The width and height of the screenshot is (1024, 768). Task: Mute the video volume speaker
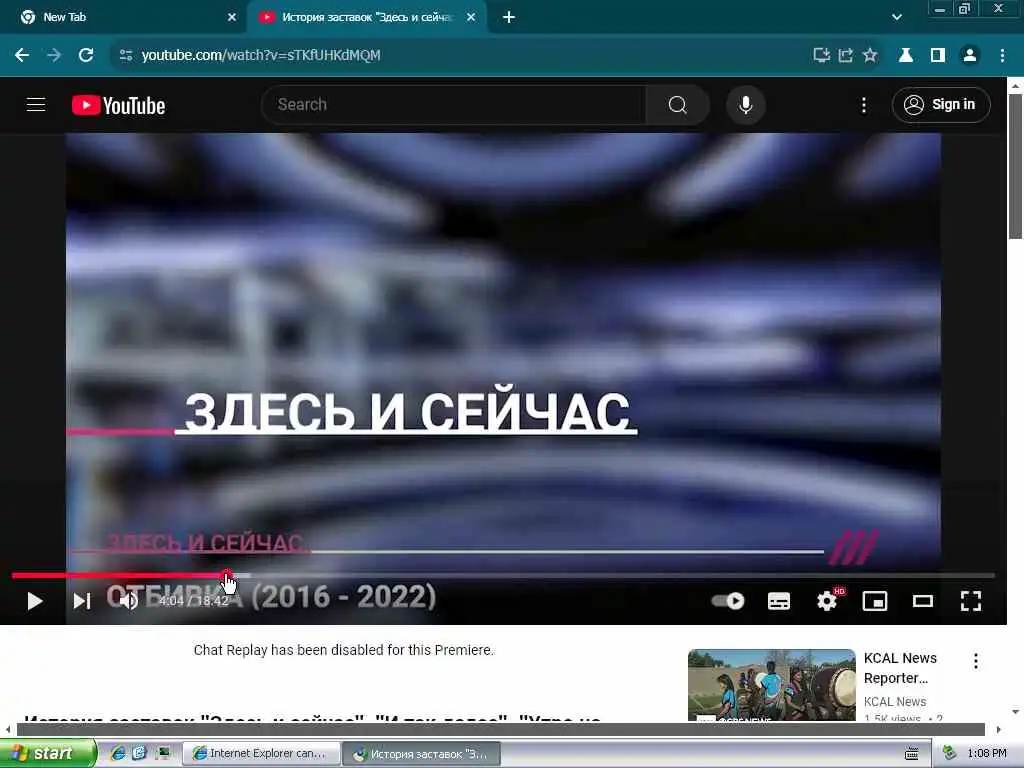click(129, 601)
